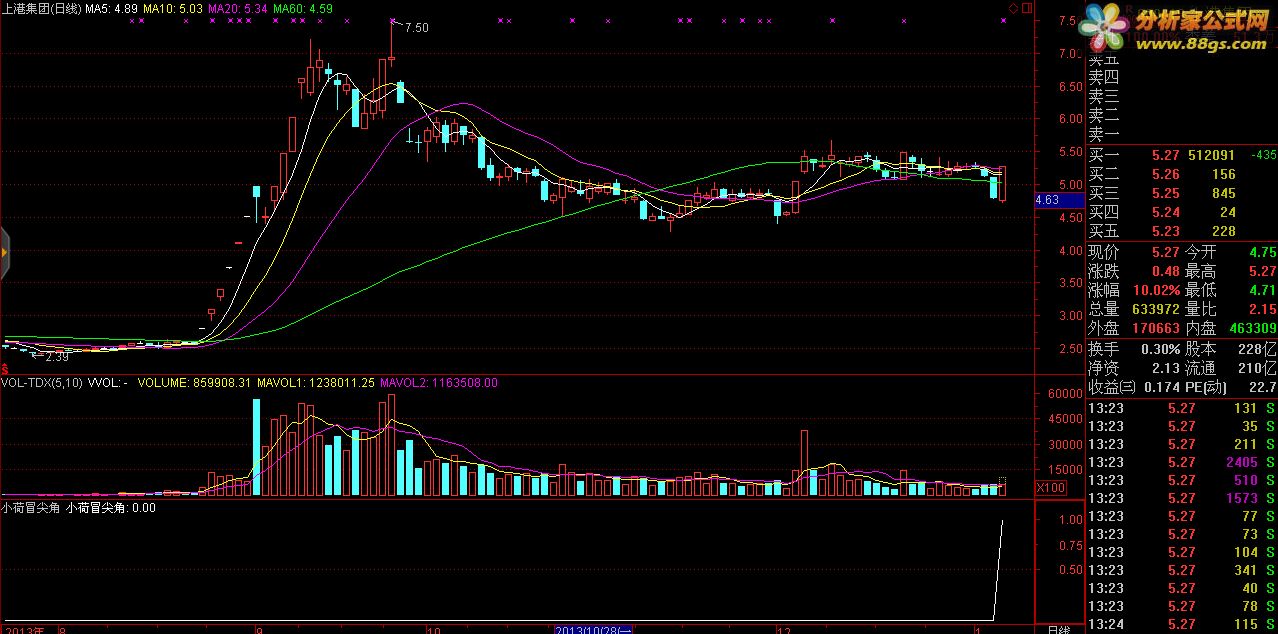Select the 买一 bid row at 5.27

click(1182, 155)
